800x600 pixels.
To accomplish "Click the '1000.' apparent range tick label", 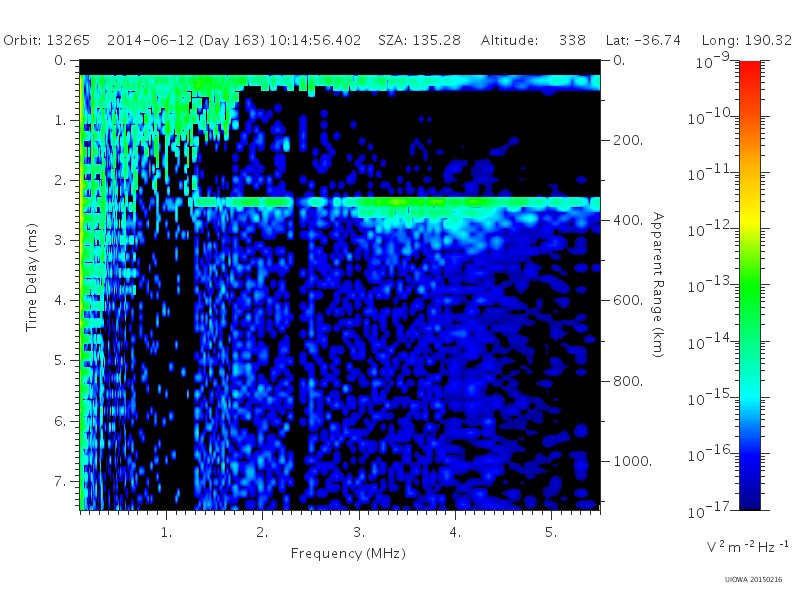I will point(633,461).
